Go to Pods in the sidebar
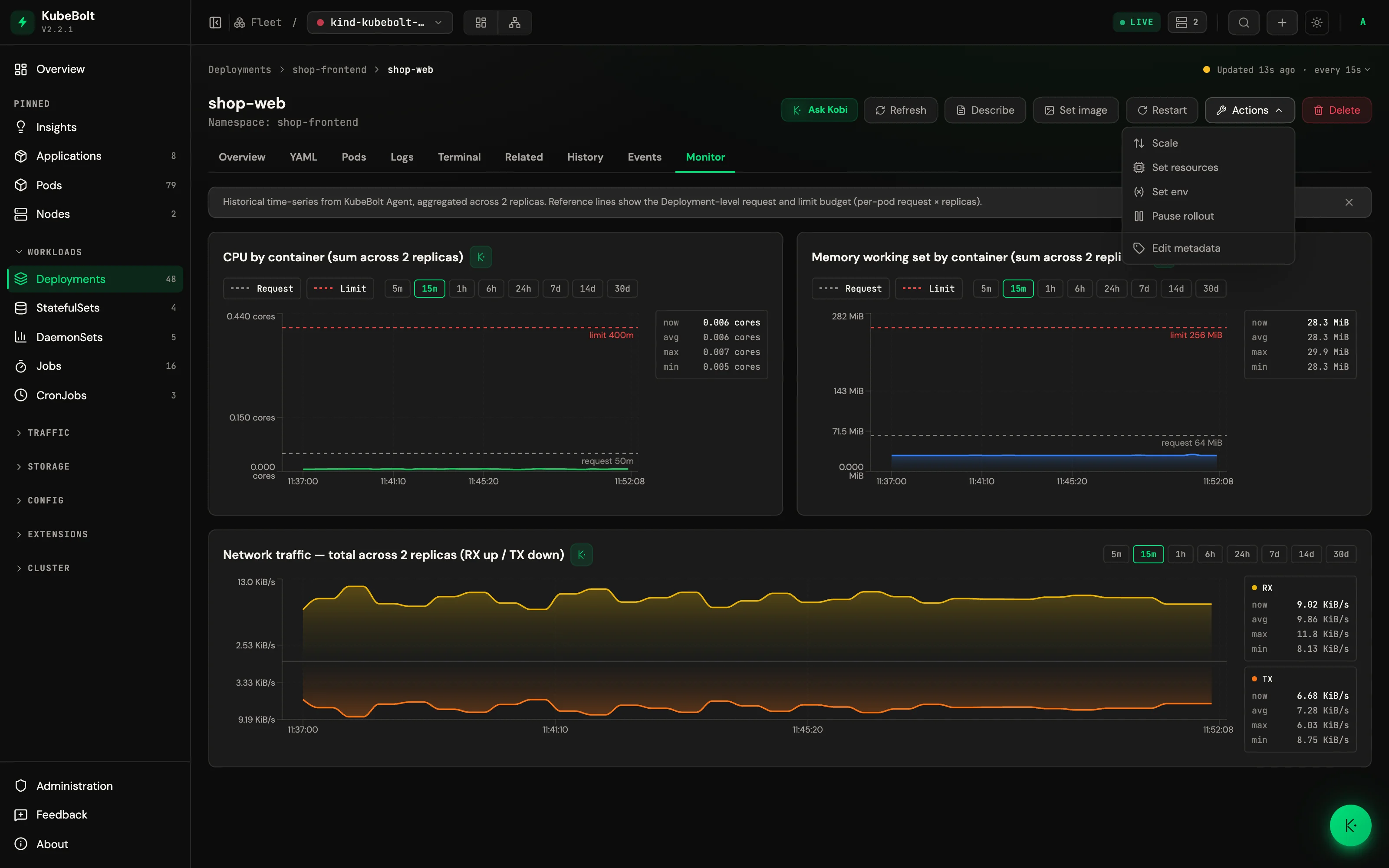 click(x=95, y=185)
